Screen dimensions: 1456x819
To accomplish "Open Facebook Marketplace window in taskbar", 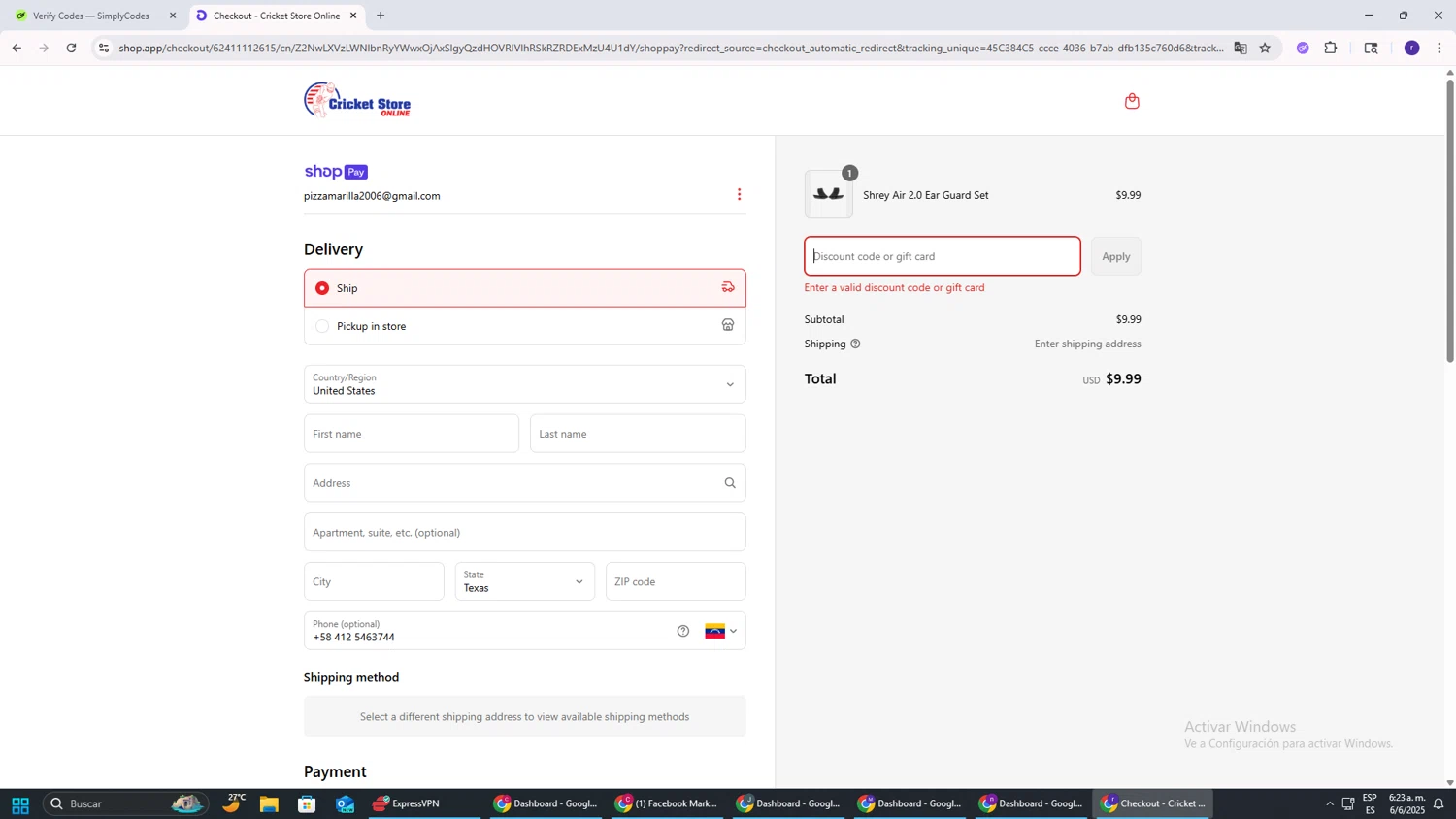I will [x=667, y=804].
